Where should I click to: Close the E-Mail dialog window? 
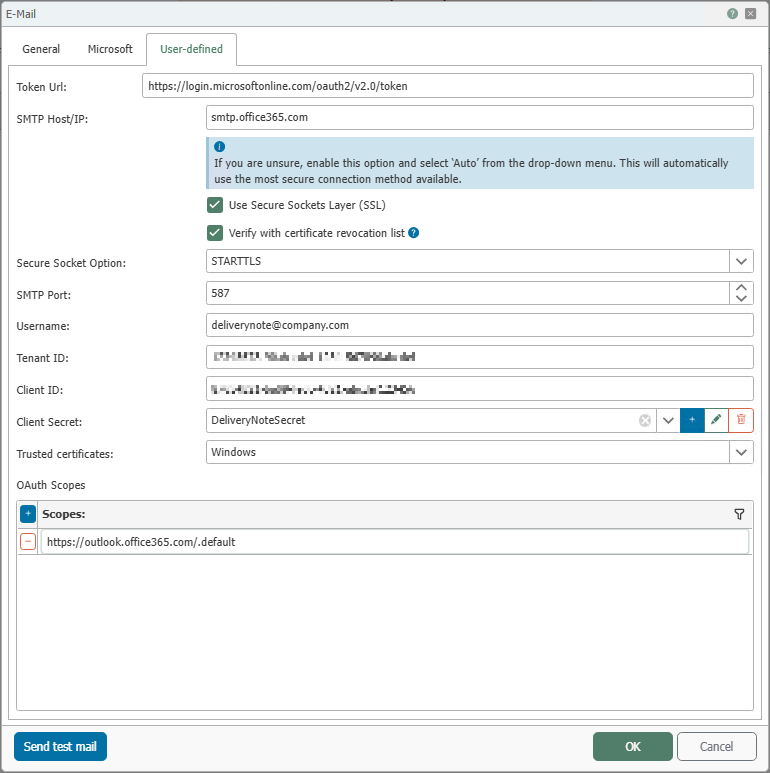pos(750,14)
